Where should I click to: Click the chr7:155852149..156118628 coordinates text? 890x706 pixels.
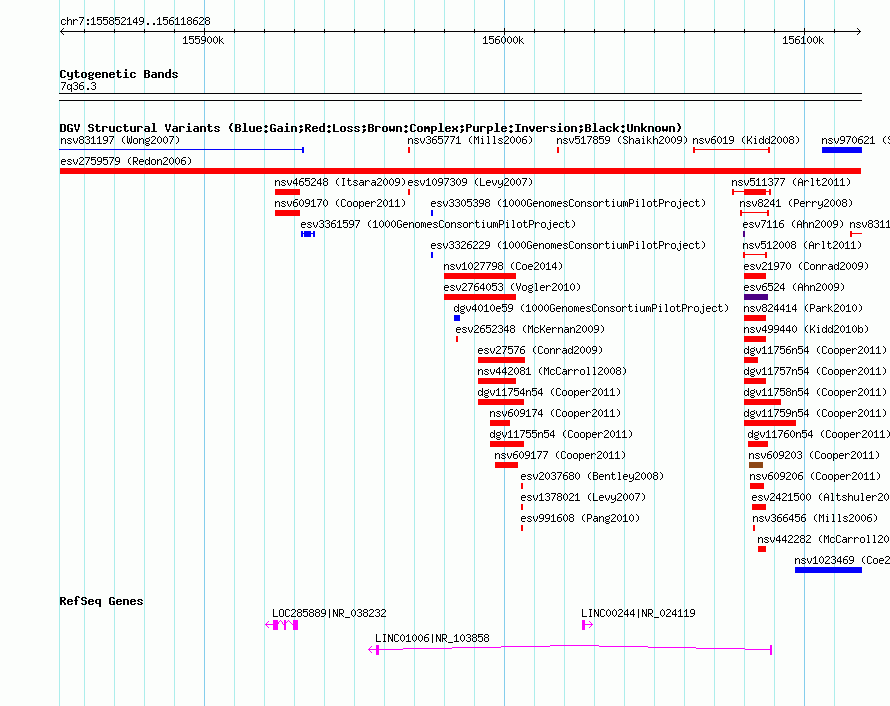pos(135,21)
